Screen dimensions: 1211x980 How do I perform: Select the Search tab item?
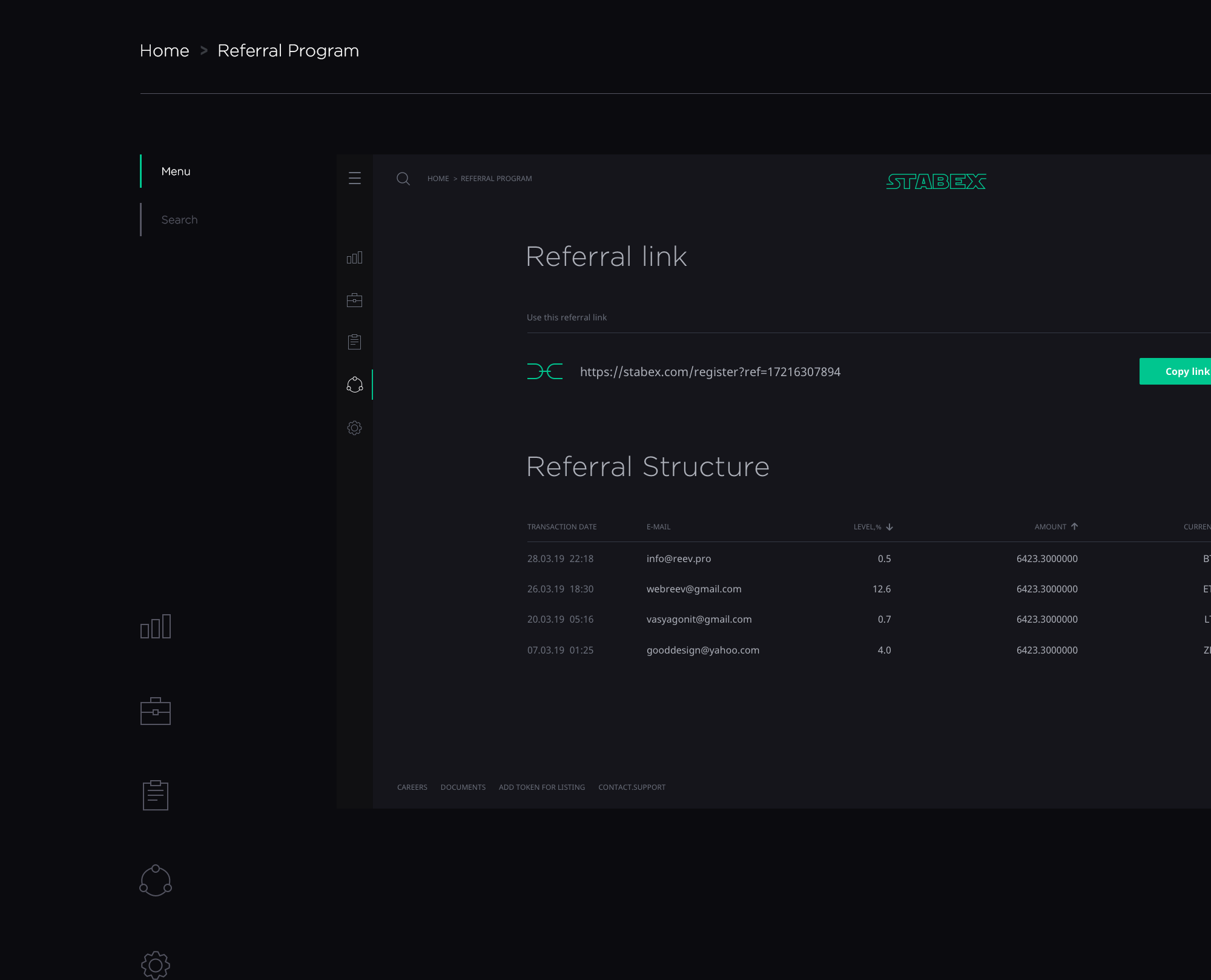179,220
